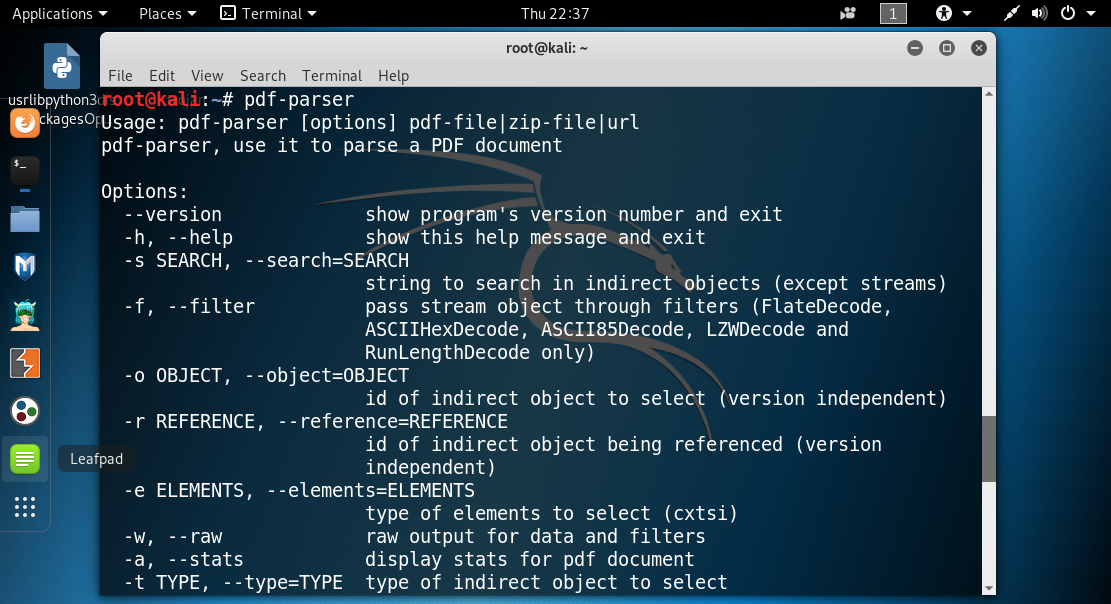1111x604 pixels.
Task: Open the Files folder dock icon
Action: (x=25, y=219)
